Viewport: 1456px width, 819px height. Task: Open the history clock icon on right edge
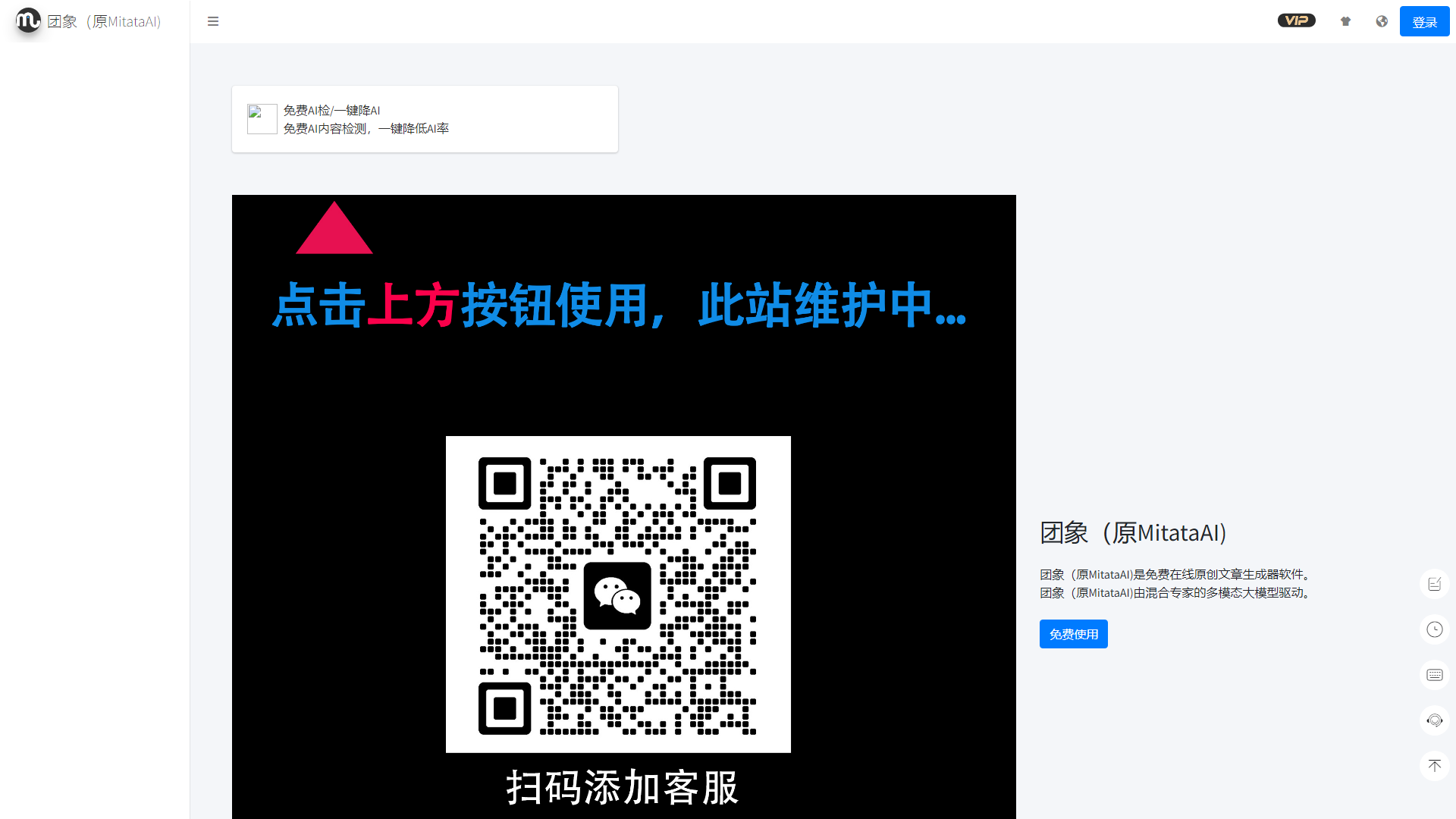tap(1434, 629)
